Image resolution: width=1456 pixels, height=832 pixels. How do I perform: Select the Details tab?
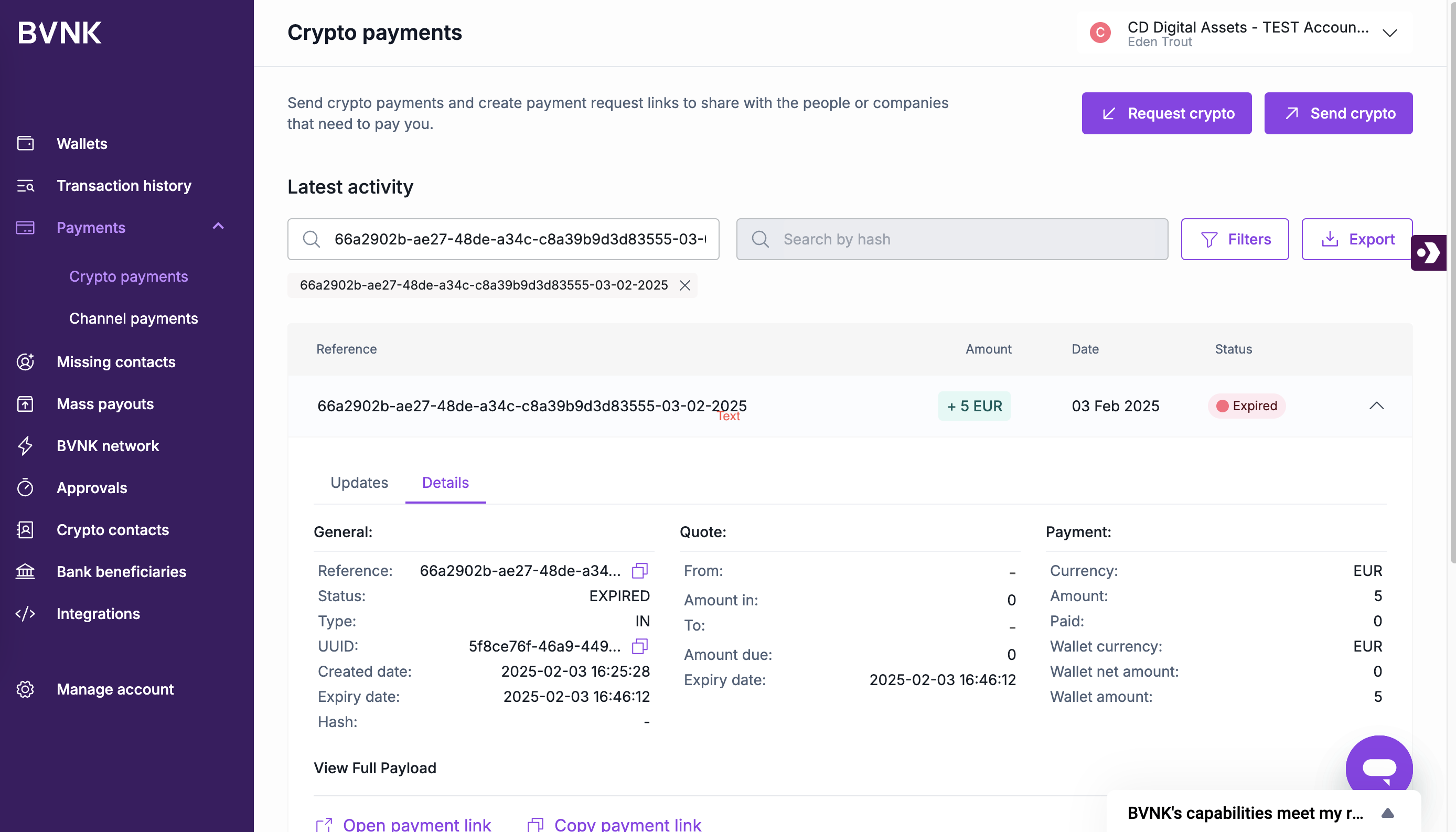point(445,483)
